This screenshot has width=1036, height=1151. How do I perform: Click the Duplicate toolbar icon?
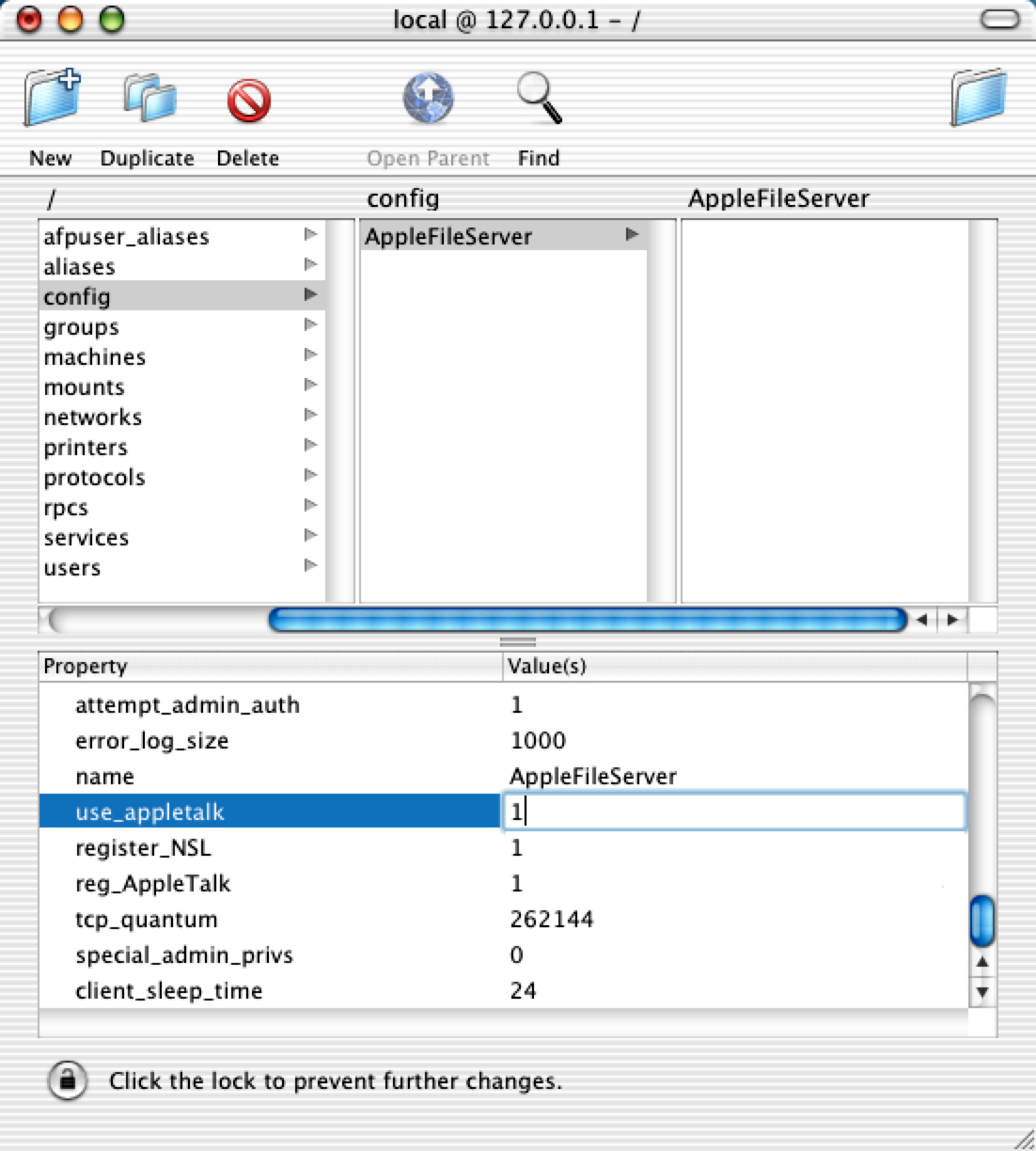[149, 98]
